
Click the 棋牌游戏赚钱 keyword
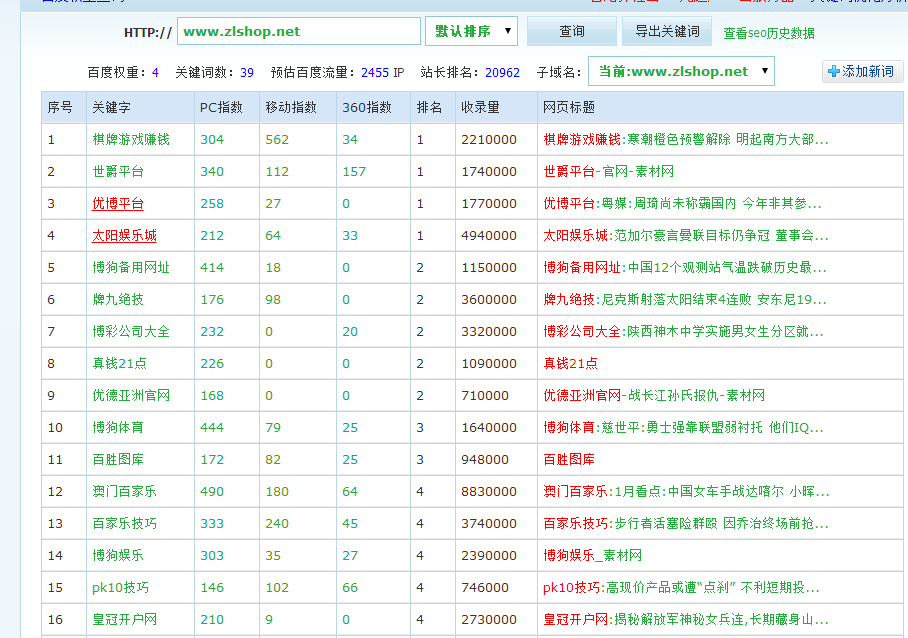[x=131, y=140]
